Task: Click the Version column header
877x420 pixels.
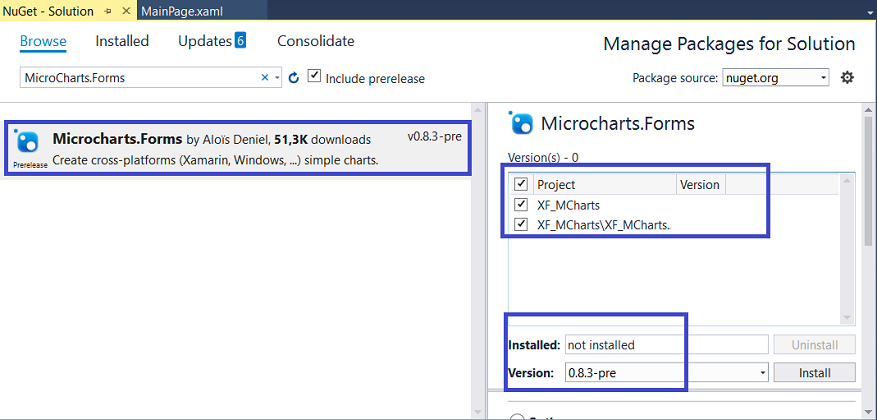Action: tap(699, 184)
